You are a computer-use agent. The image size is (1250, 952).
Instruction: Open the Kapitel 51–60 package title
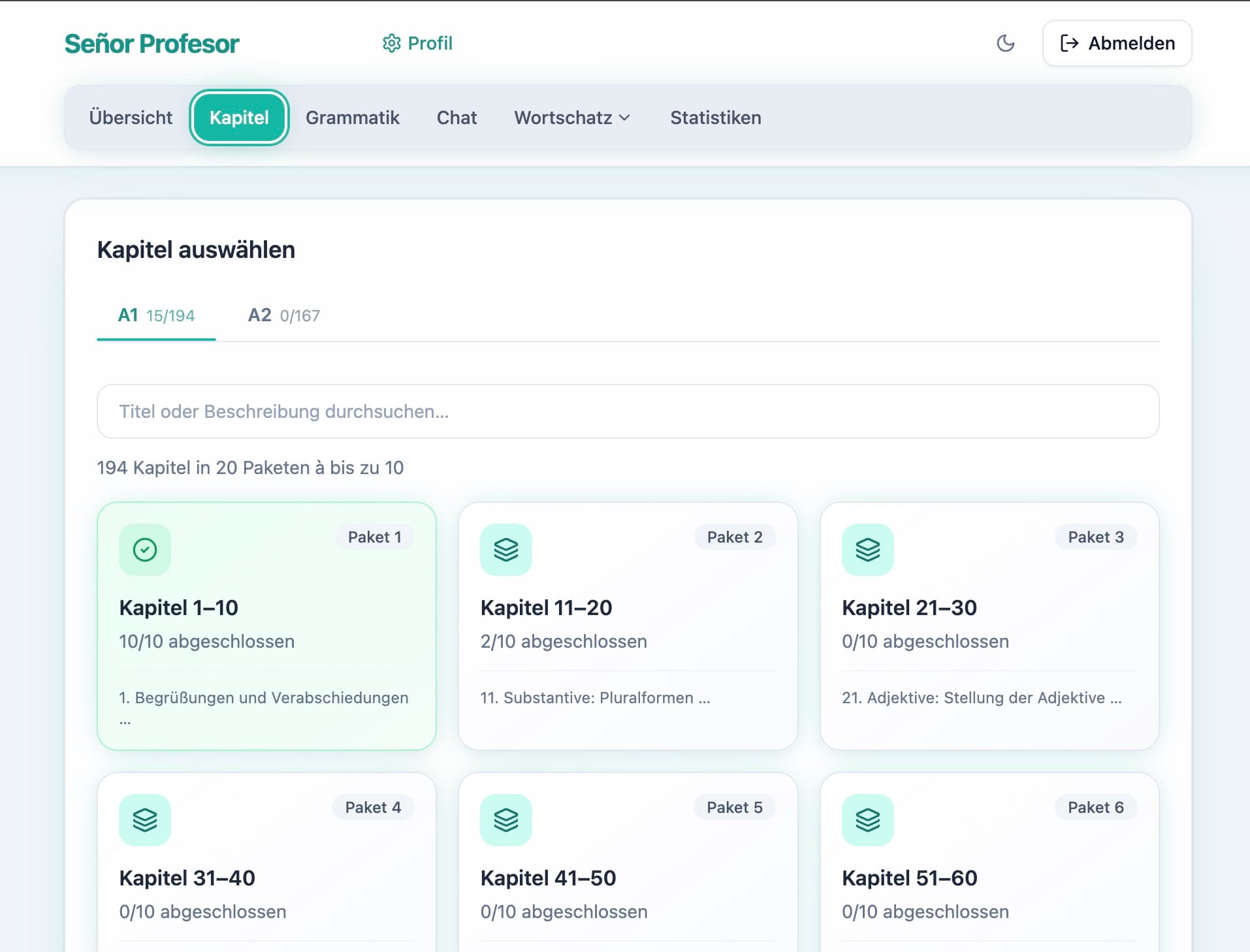click(x=909, y=878)
